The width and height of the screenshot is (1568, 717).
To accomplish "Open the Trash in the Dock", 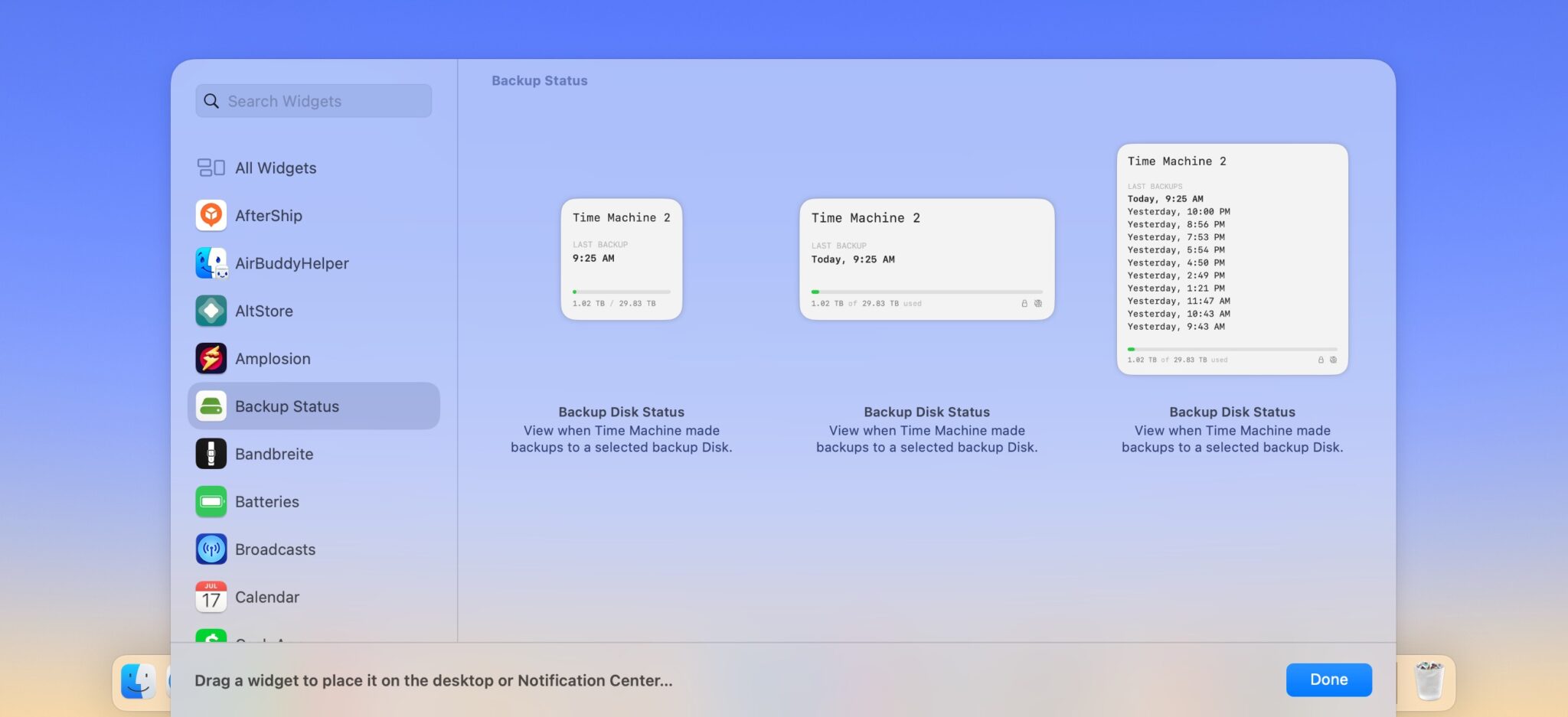I will (1430, 681).
